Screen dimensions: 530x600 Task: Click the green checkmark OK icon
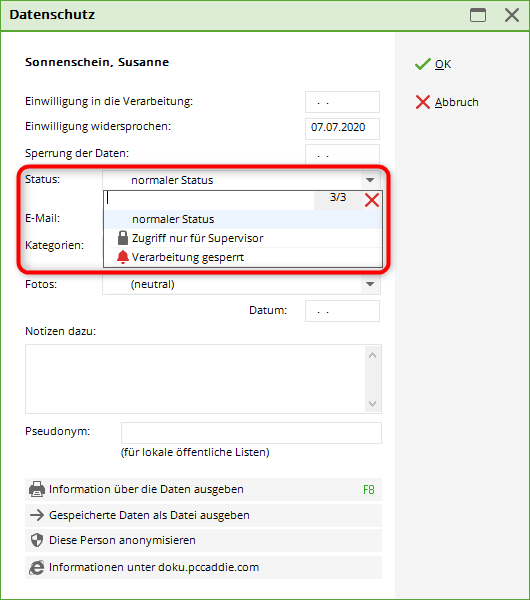(x=423, y=64)
